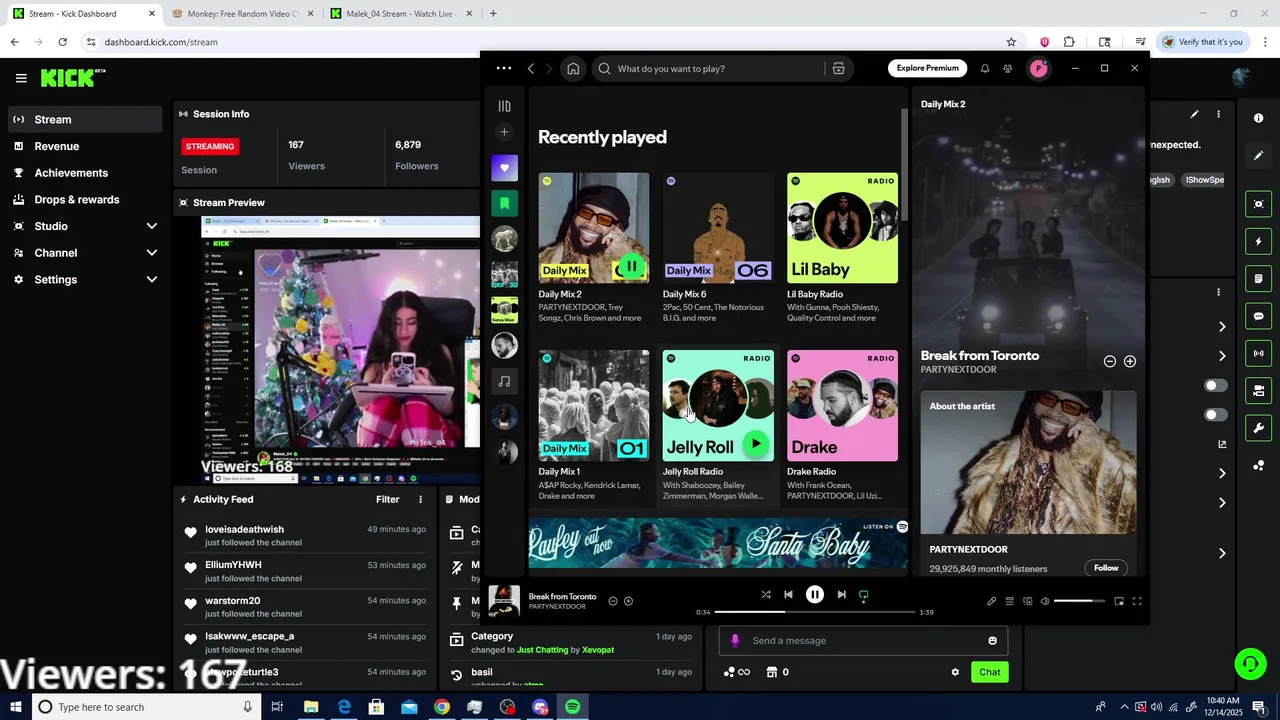Toggle repeat in Spotify player

point(864,594)
